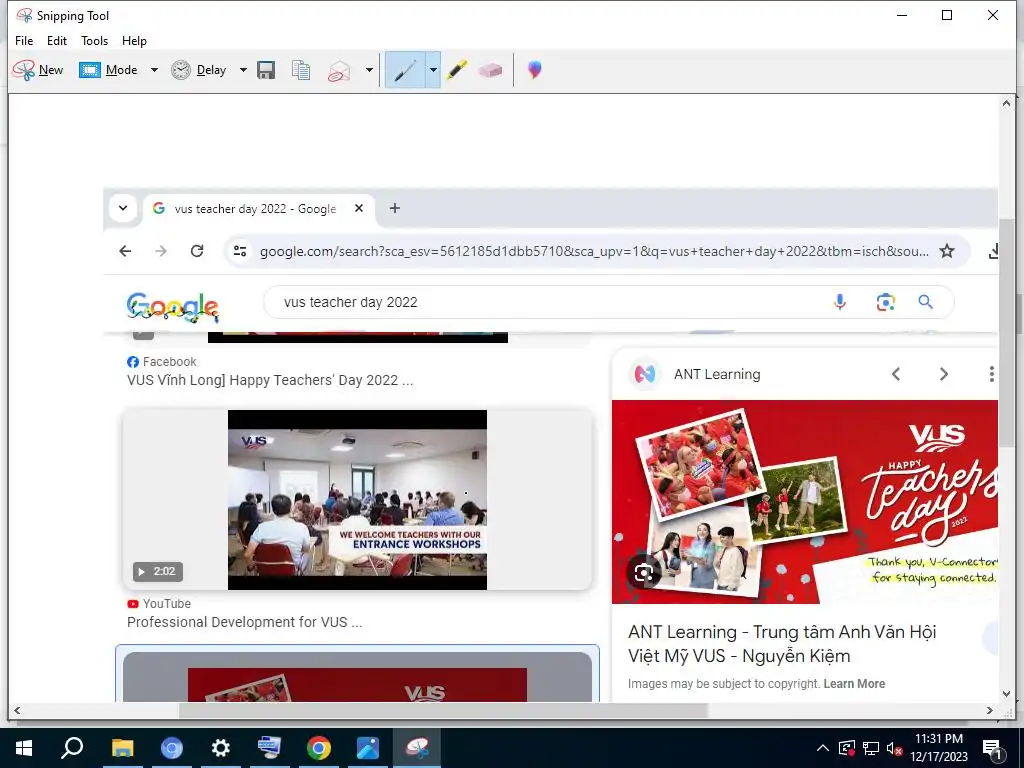Open the File menu
1024x768 pixels.
click(24, 40)
